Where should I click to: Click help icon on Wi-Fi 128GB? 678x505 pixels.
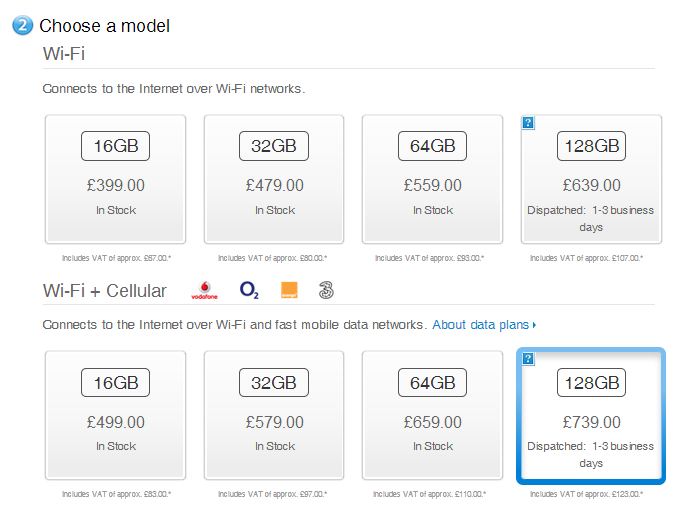point(529,122)
